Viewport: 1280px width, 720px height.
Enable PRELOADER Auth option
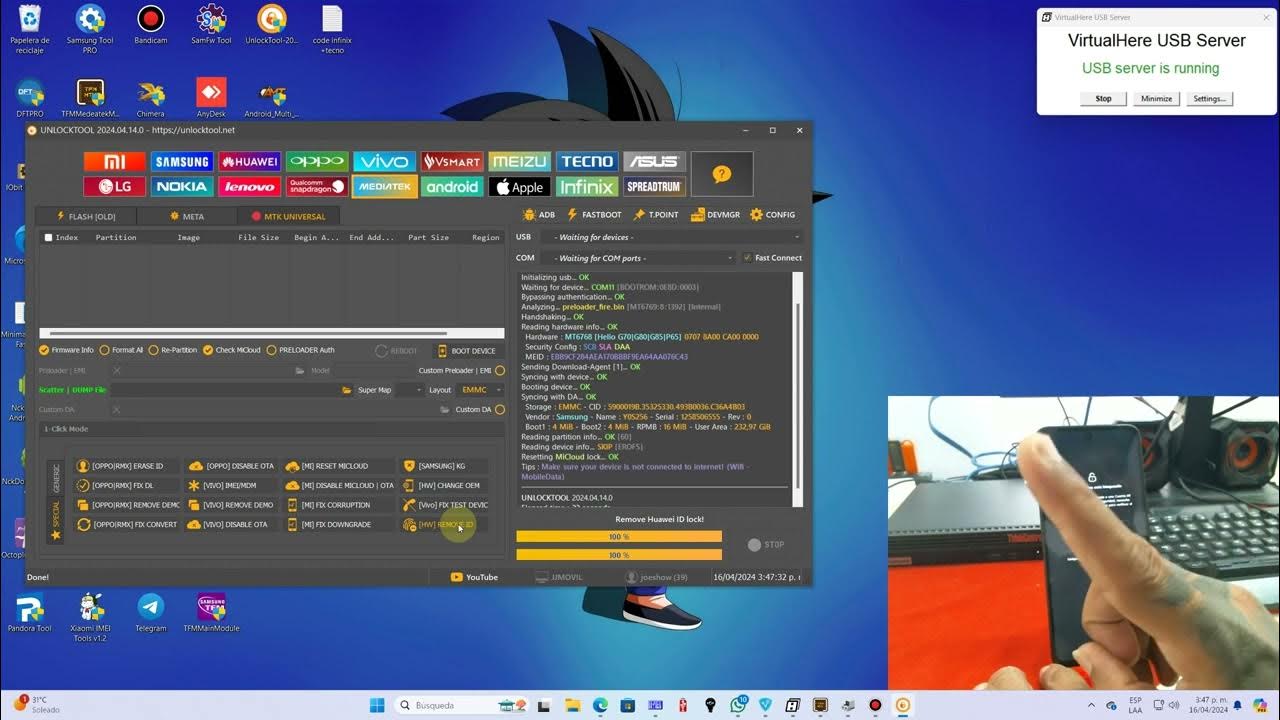coord(300,350)
